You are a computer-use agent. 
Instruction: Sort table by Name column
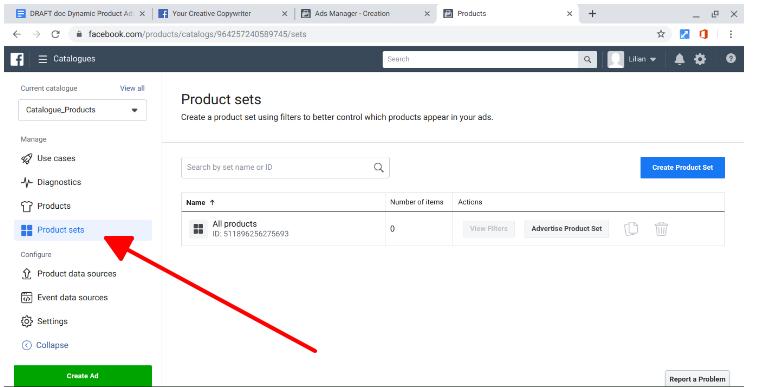coord(200,202)
